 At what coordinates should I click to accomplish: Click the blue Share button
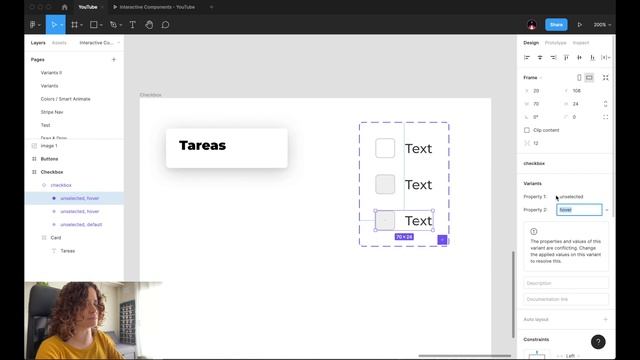(x=556, y=25)
